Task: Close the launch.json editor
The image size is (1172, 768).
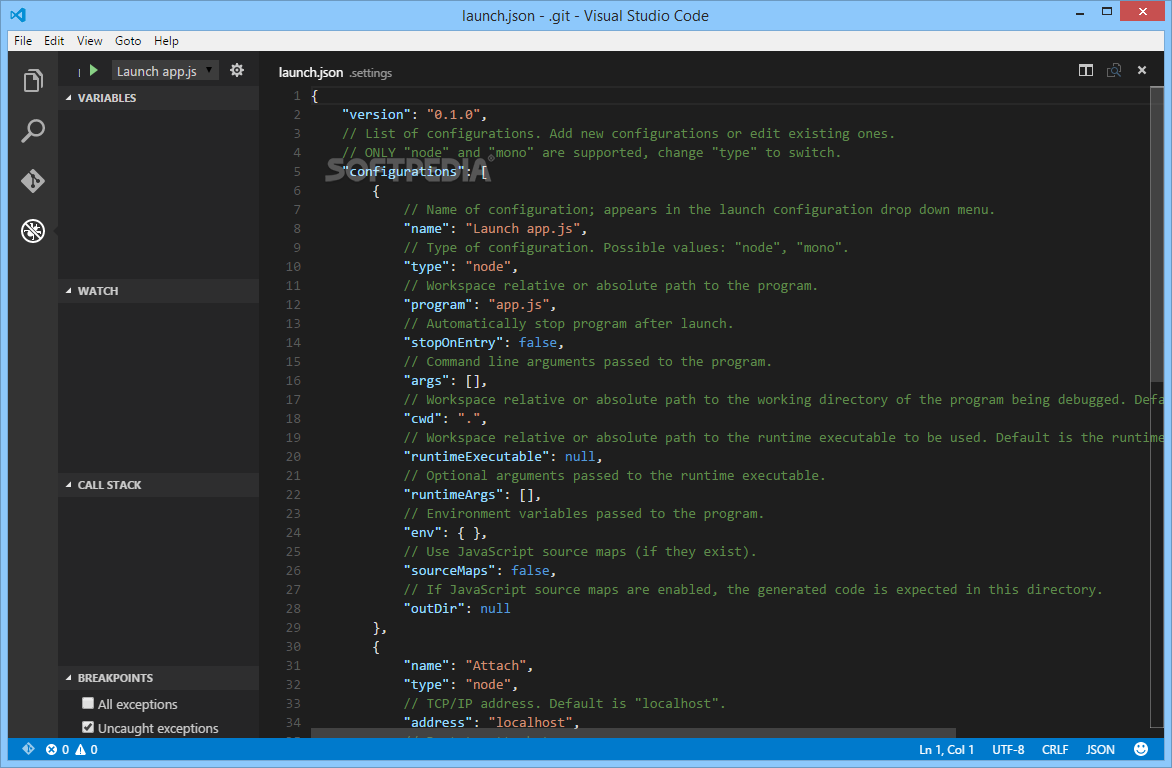Action: [1141, 70]
